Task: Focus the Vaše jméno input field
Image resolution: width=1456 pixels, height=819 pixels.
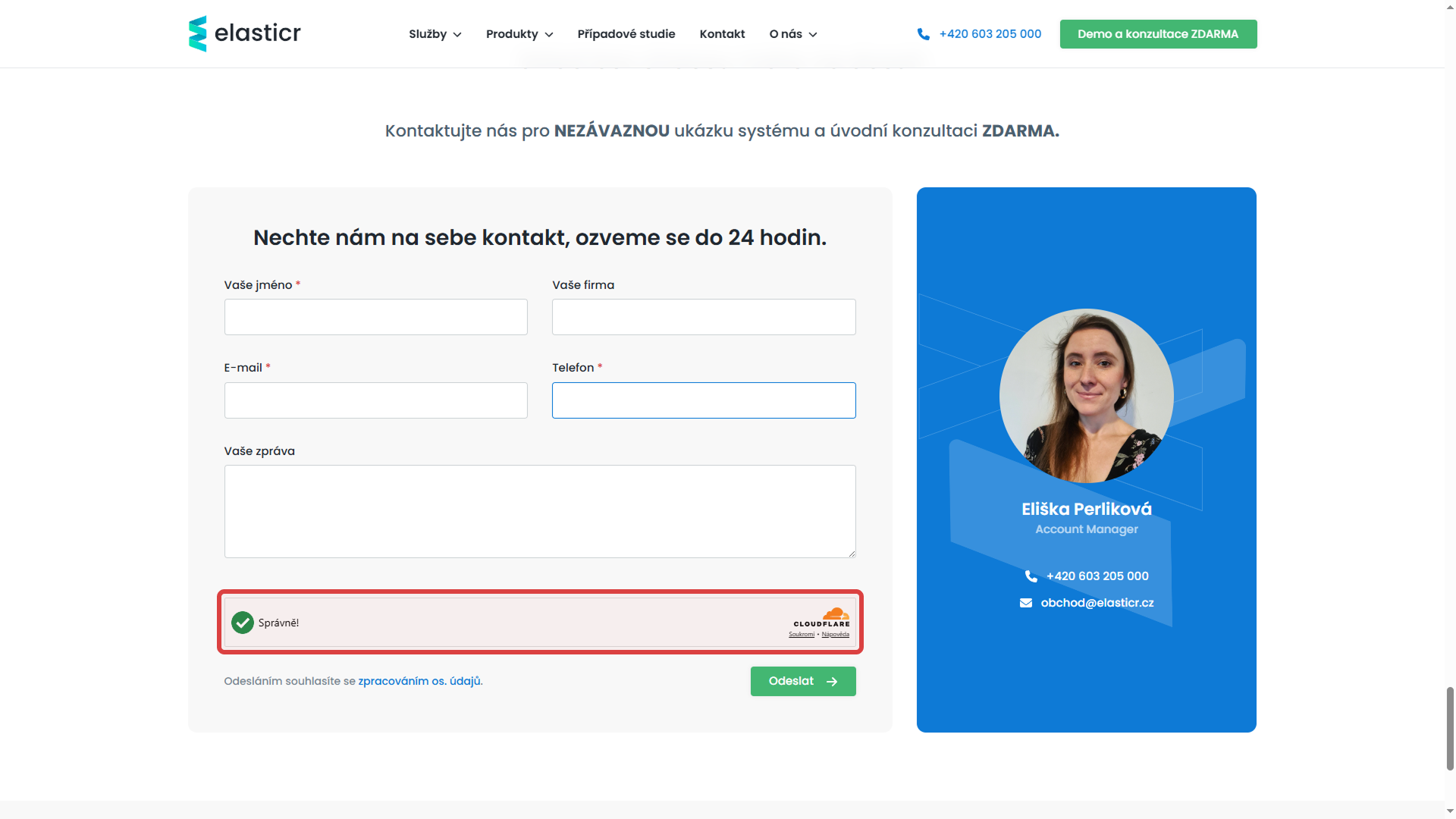Action: (x=375, y=317)
